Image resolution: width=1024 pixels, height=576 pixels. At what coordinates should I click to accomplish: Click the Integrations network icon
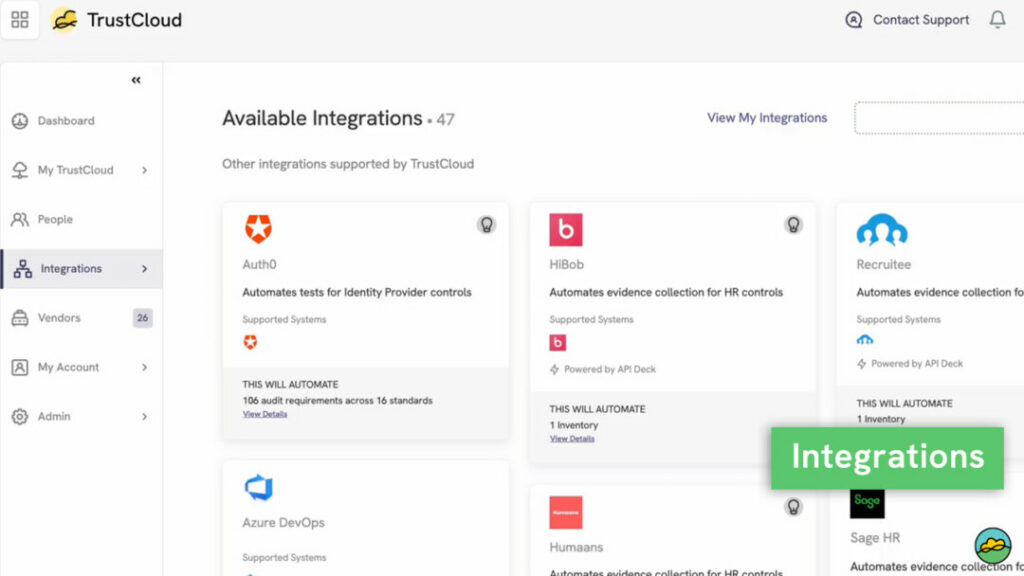click(23, 268)
